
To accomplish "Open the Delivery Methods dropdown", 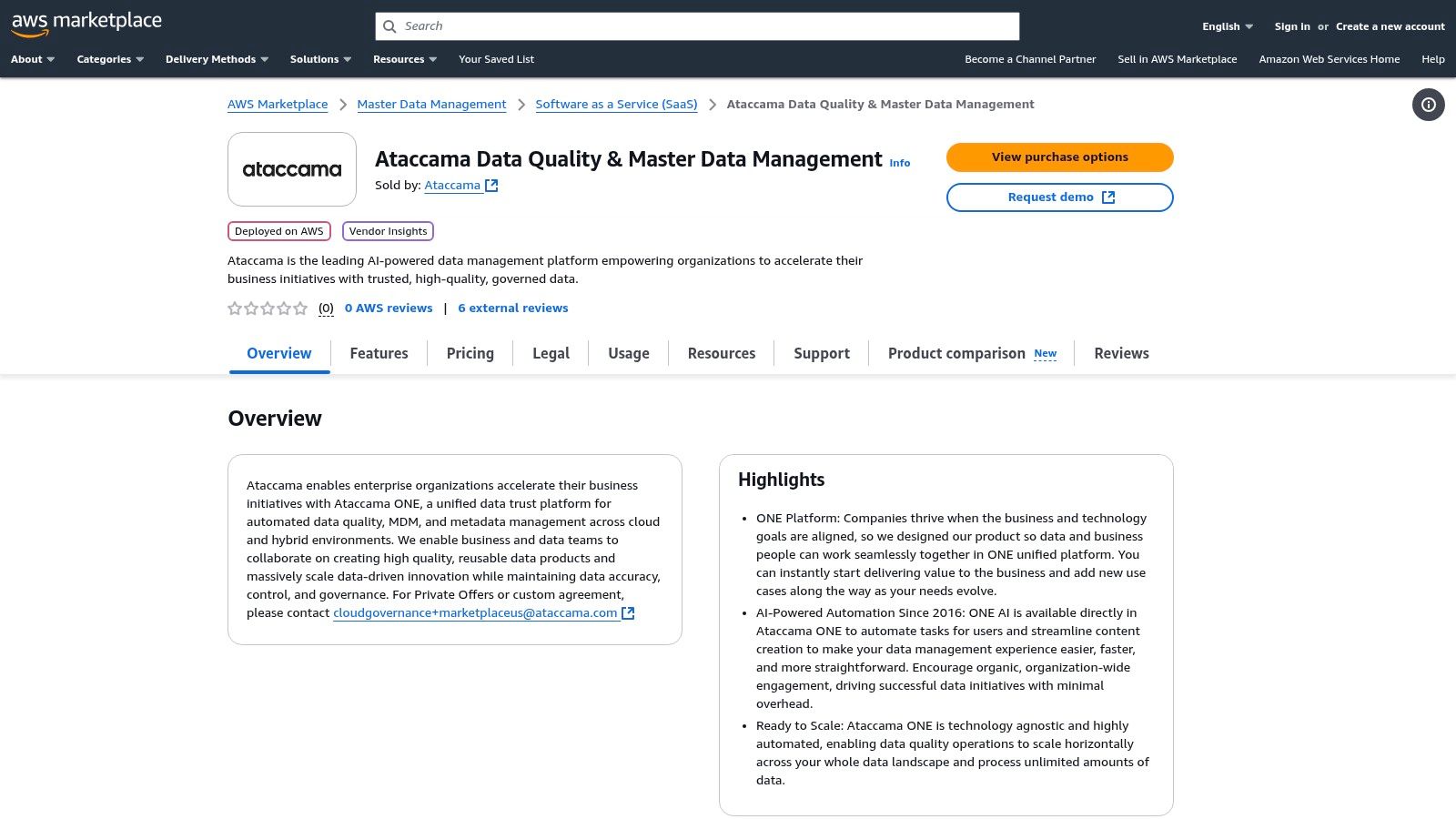I will pyautogui.click(x=217, y=59).
